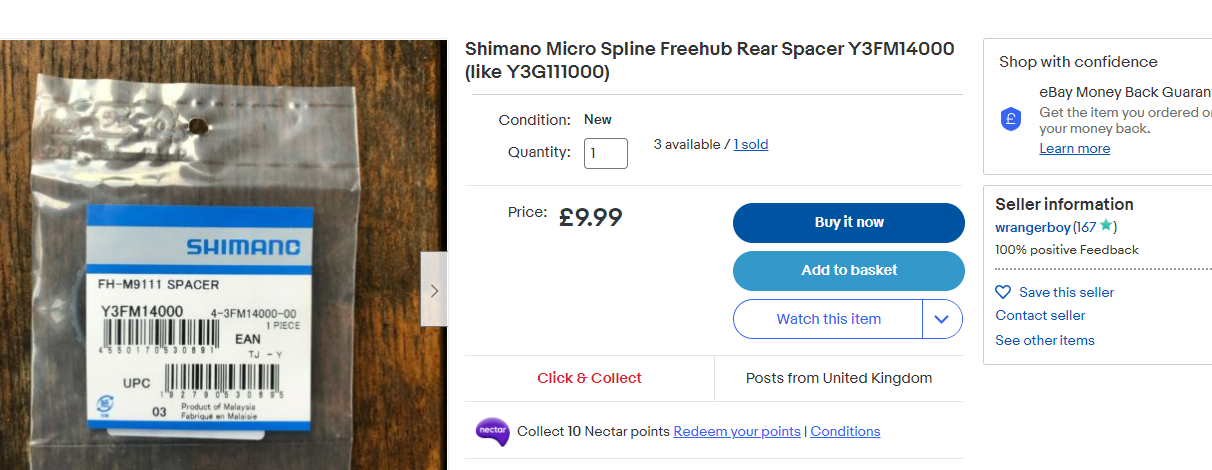Show the next product photo with the arrow
Image resolution: width=1212 pixels, height=470 pixels.
click(x=434, y=290)
